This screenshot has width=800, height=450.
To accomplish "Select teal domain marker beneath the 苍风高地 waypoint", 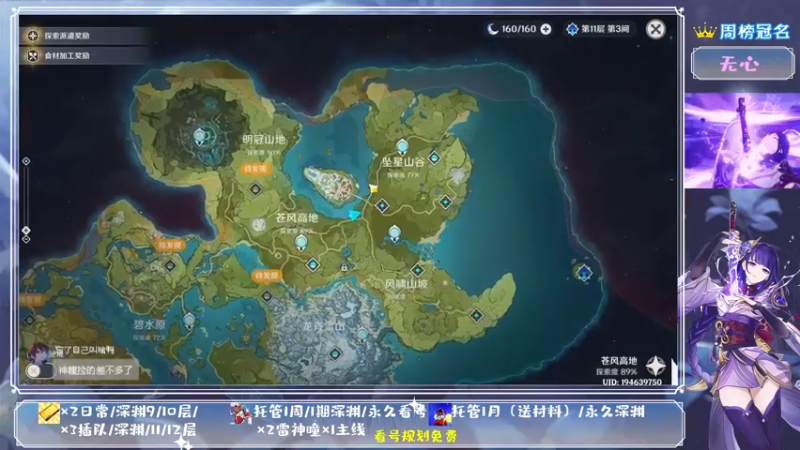I will click(313, 265).
